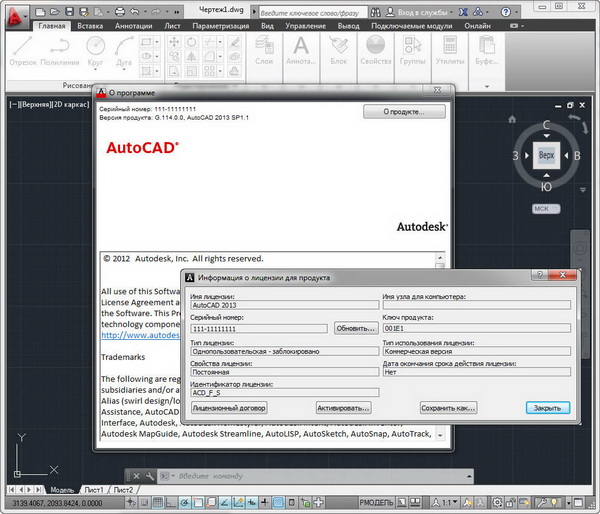The height and width of the screenshot is (514, 600).
Task: Click the Закрыть button in license dialog
Action: tap(548, 408)
